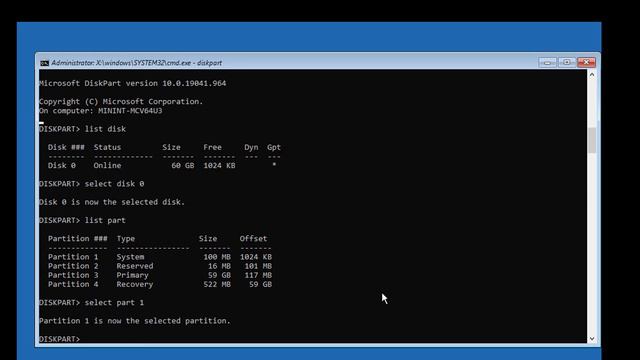
Task: Click 'On computer: MININT-MCV64U3' line
Action: (101, 111)
